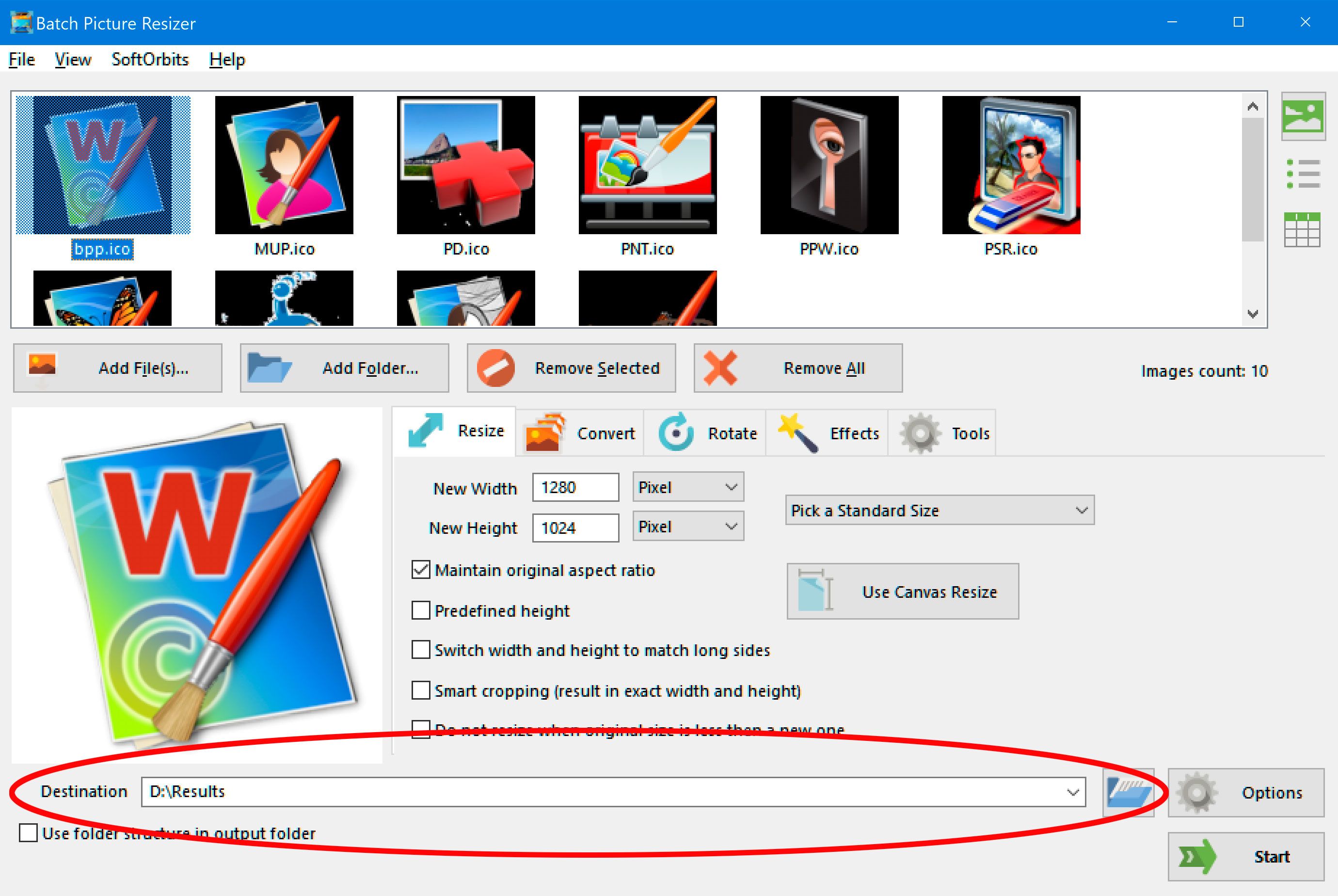The width and height of the screenshot is (1338, 896).
Task: Toggle Maintain original aspect ratio checkbox
Action: coord(419,570)
